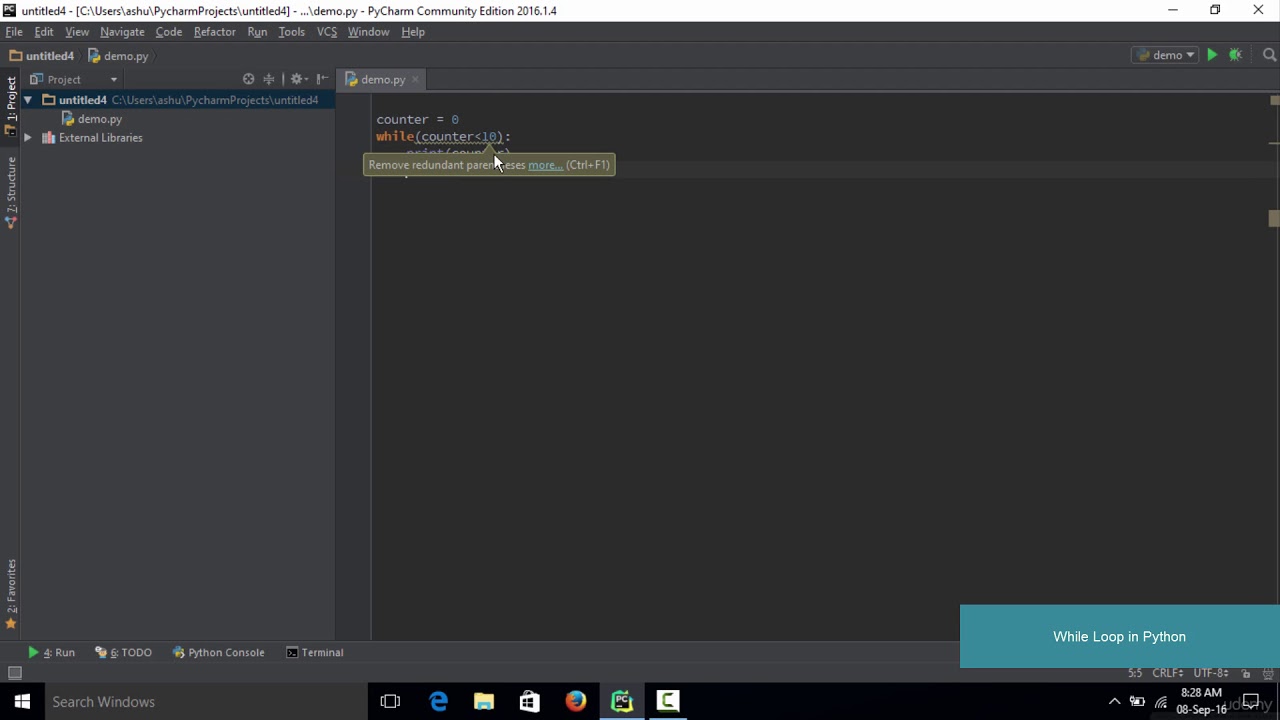Open the Python Console tool window
Viewport: 1280px width, 720px height.
point(218,652)
